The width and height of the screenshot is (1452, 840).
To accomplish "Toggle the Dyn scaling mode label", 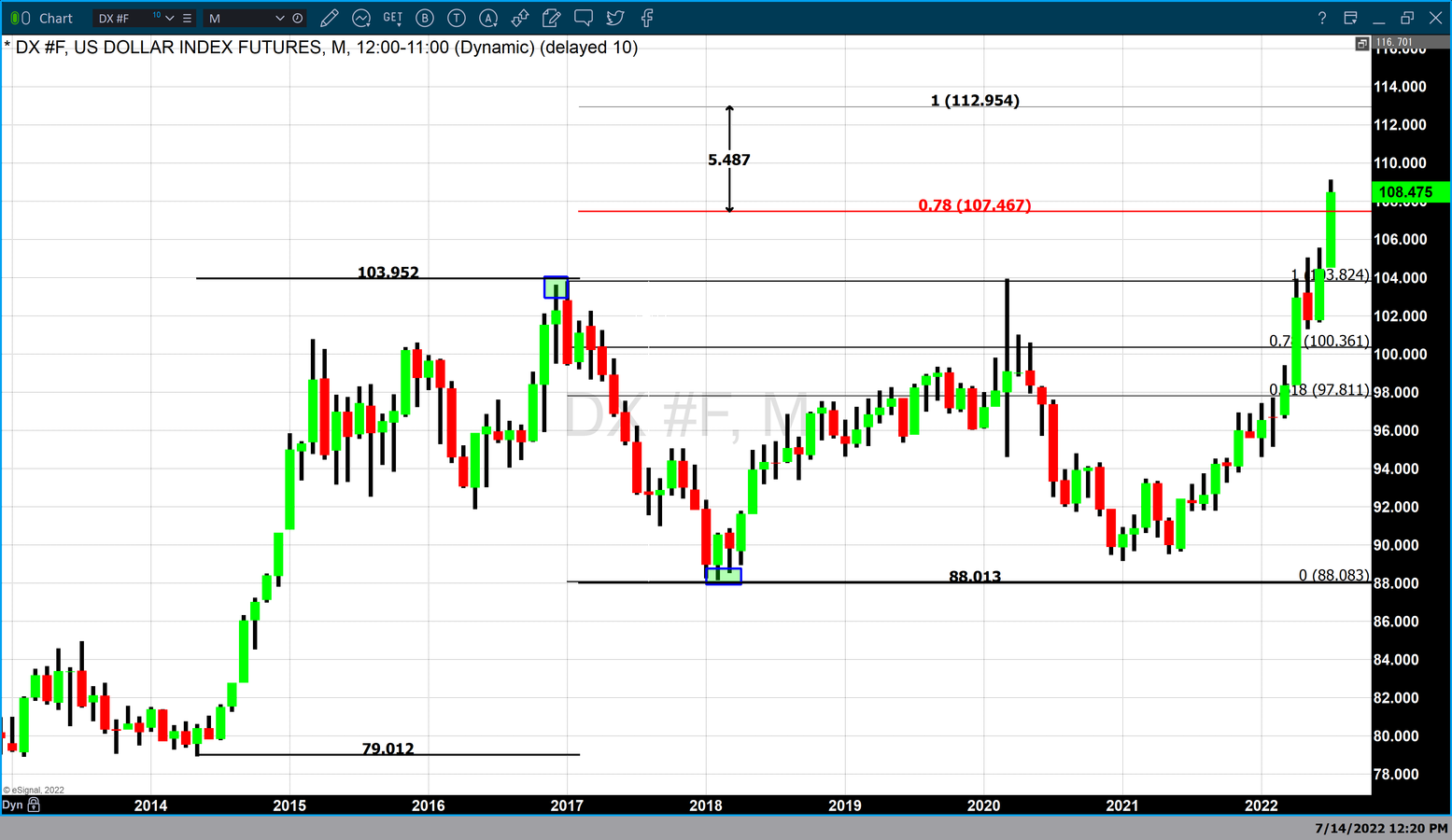I will coord(12,805).
